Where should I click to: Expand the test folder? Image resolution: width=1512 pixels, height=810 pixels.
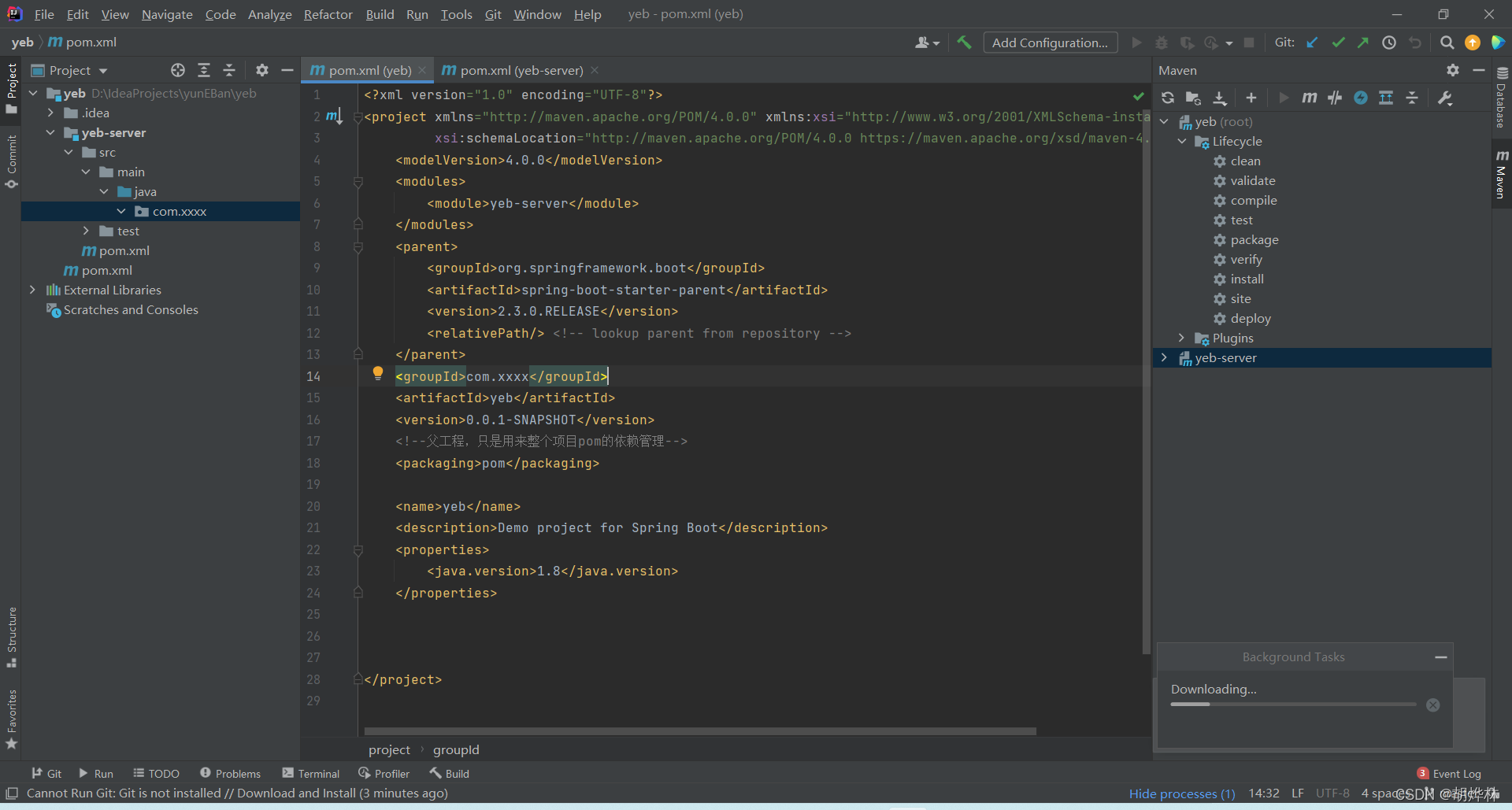[87, 231]
